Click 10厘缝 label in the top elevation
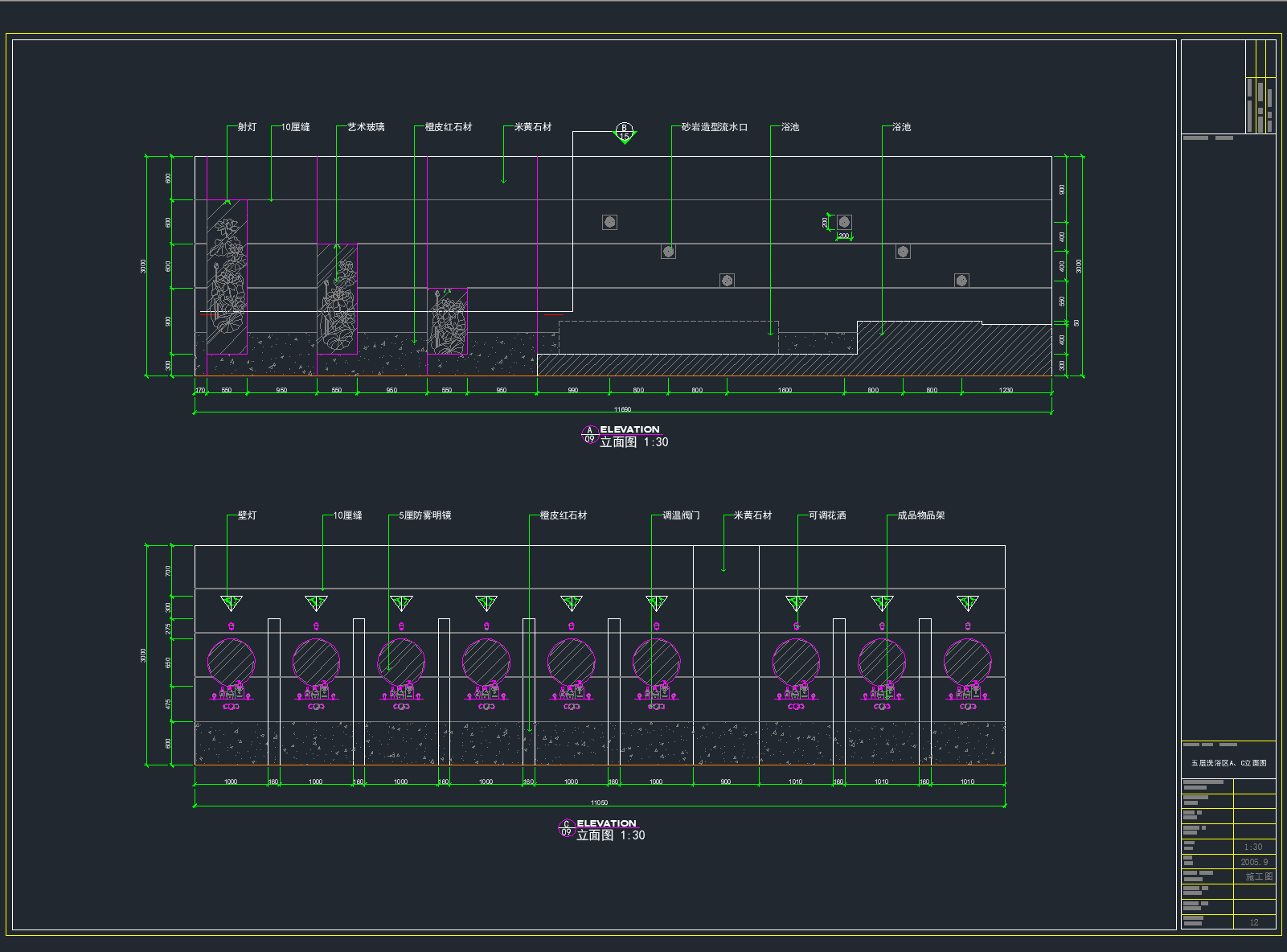1287x952 pixels. [x=295, y=127]
